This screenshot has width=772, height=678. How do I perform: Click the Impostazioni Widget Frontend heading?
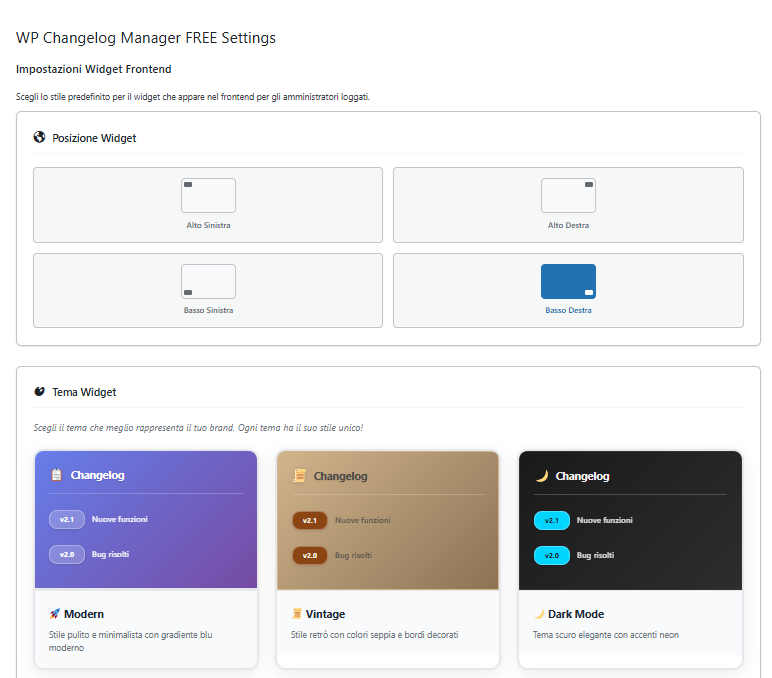coord(94,69)
